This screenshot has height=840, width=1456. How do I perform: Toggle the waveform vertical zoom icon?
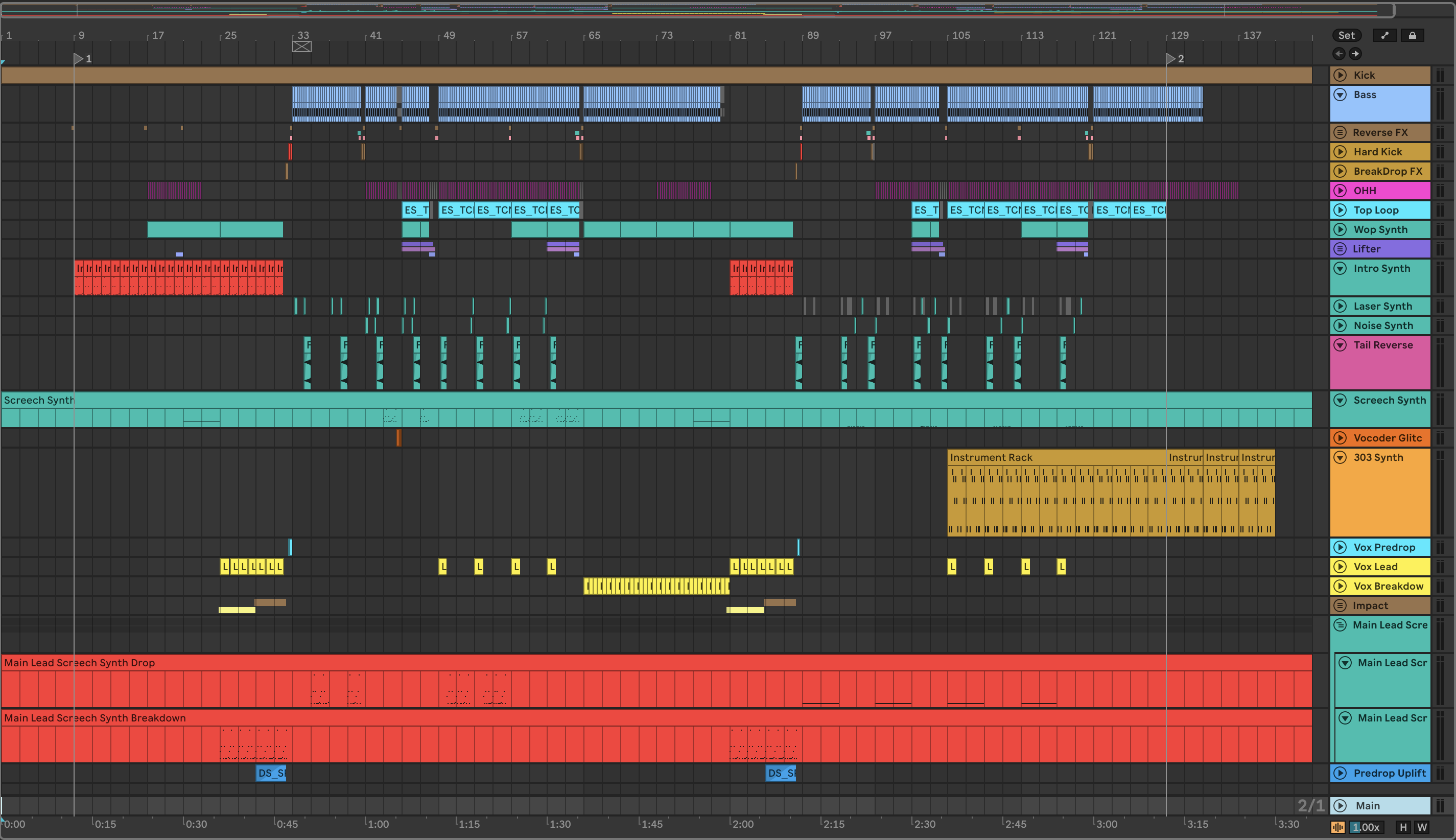pyautogui.click(x=1338, y=827)
